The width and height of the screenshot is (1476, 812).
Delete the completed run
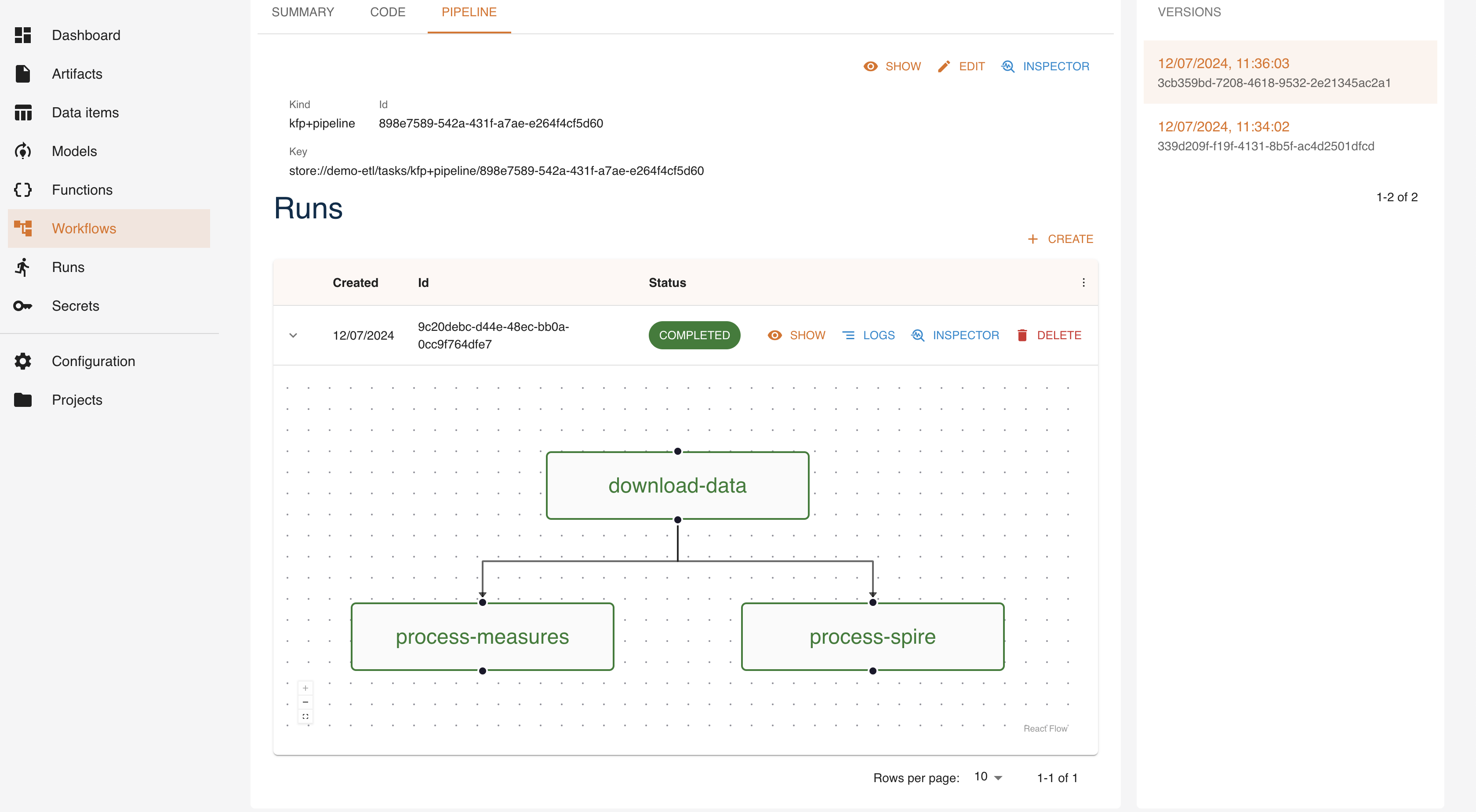(x=1049, y=335)
